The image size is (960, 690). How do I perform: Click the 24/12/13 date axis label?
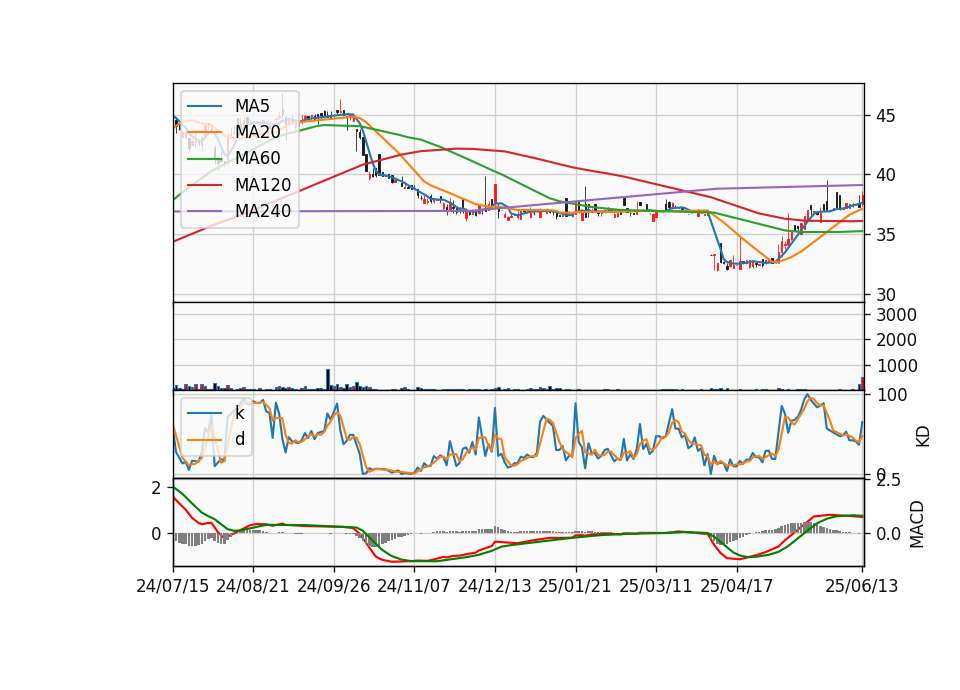(495, 587)
